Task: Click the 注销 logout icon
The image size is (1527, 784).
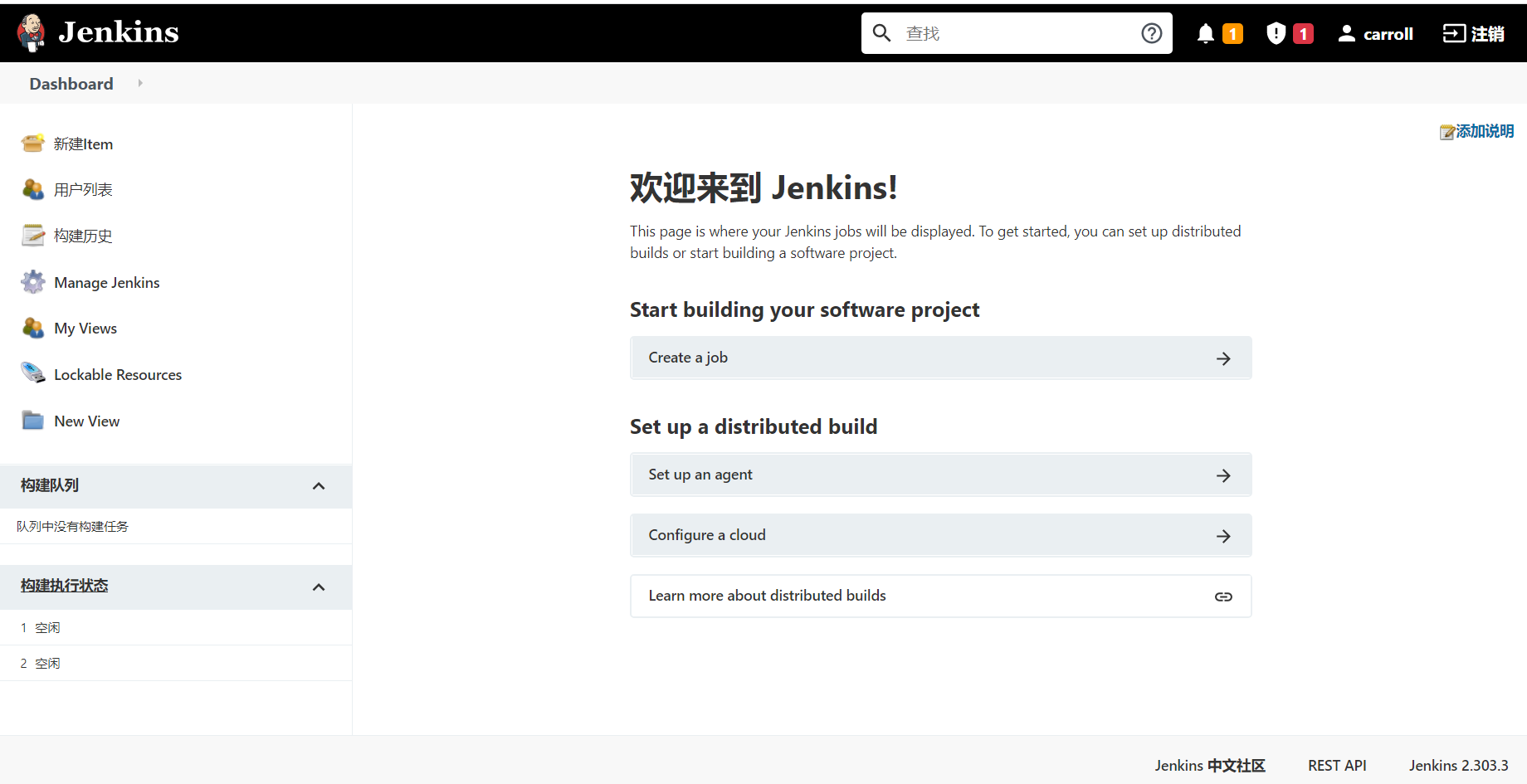Action: pos(1454,33)
